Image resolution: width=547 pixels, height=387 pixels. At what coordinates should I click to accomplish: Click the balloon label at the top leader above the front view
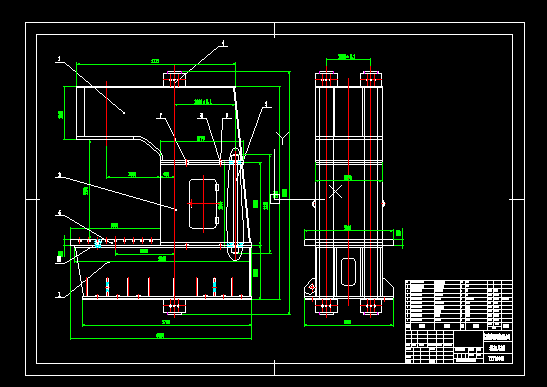(223, 43)
